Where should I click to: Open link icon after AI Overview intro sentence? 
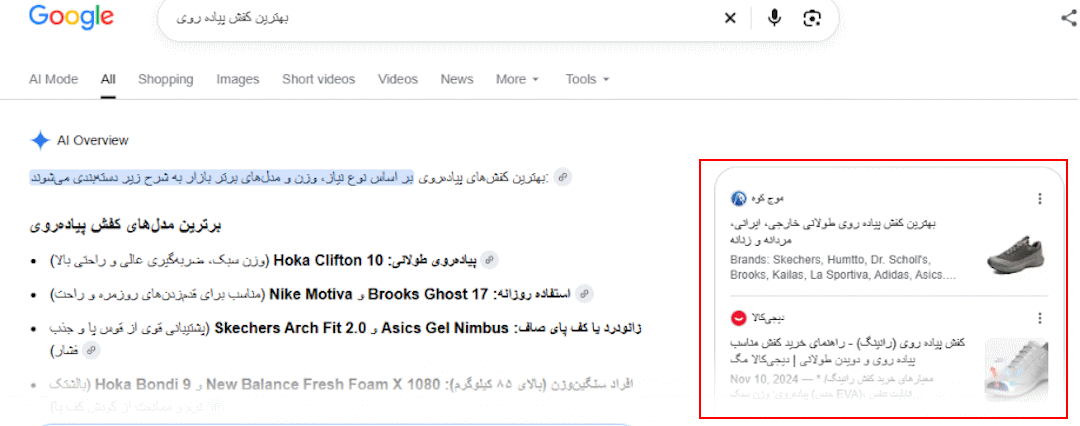(x=563, y=178)
